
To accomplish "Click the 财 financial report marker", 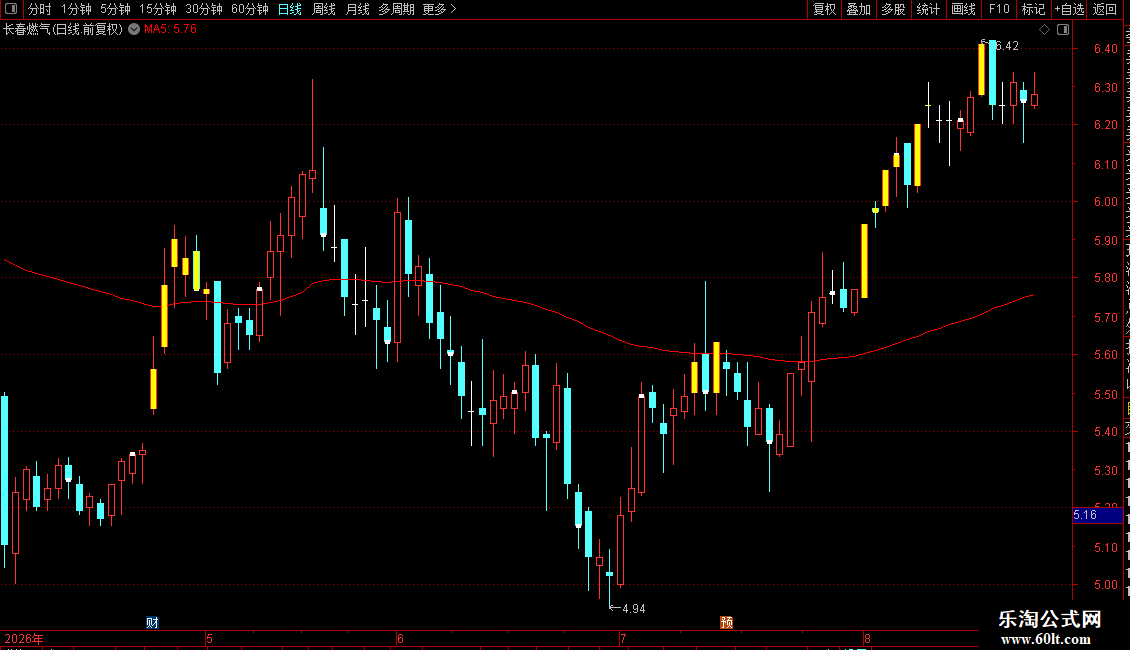I will click(x=152, y=623).
